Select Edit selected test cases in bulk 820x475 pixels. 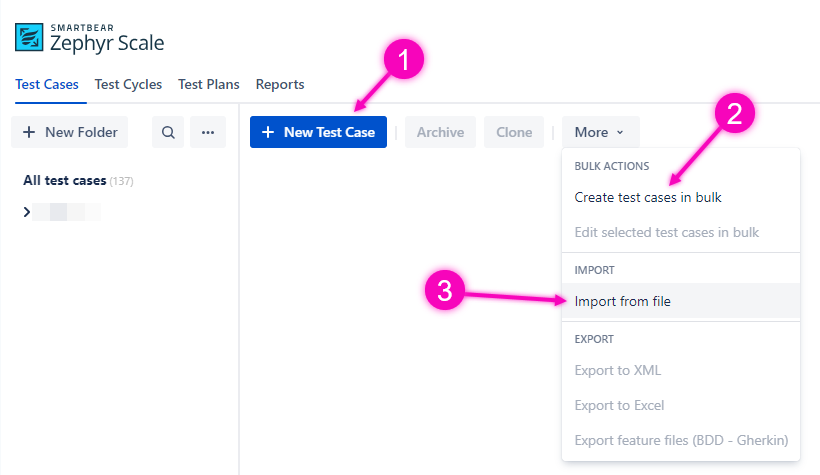click(666, 232)
